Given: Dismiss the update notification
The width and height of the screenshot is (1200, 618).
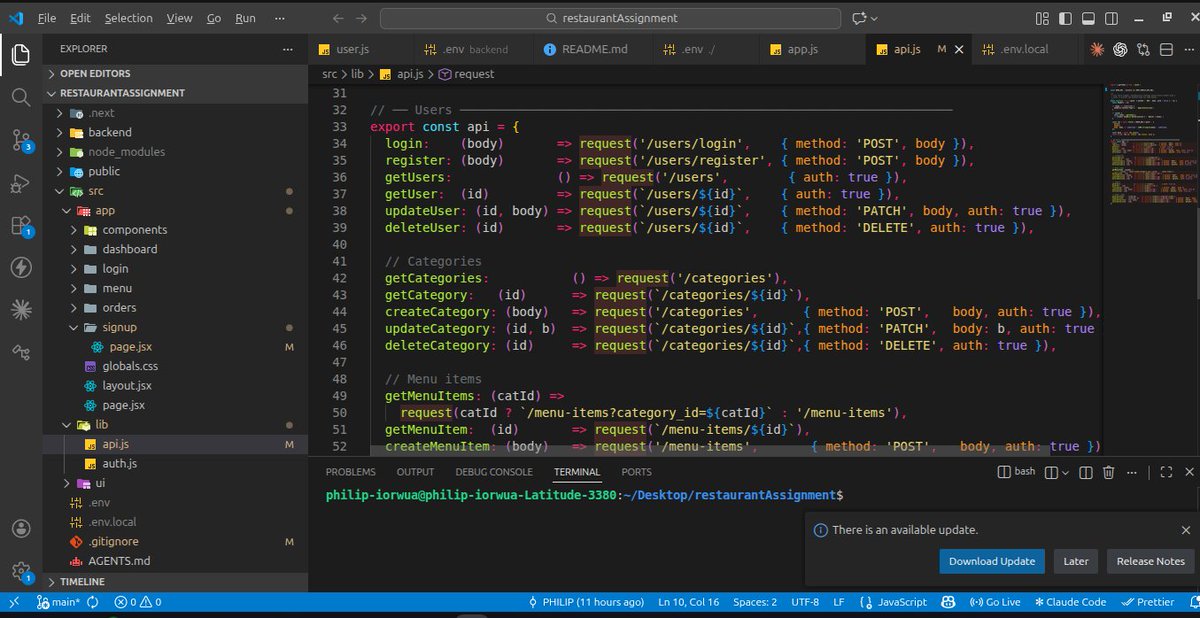Looking at the screenshot, I should click(x=1186, y=530).
